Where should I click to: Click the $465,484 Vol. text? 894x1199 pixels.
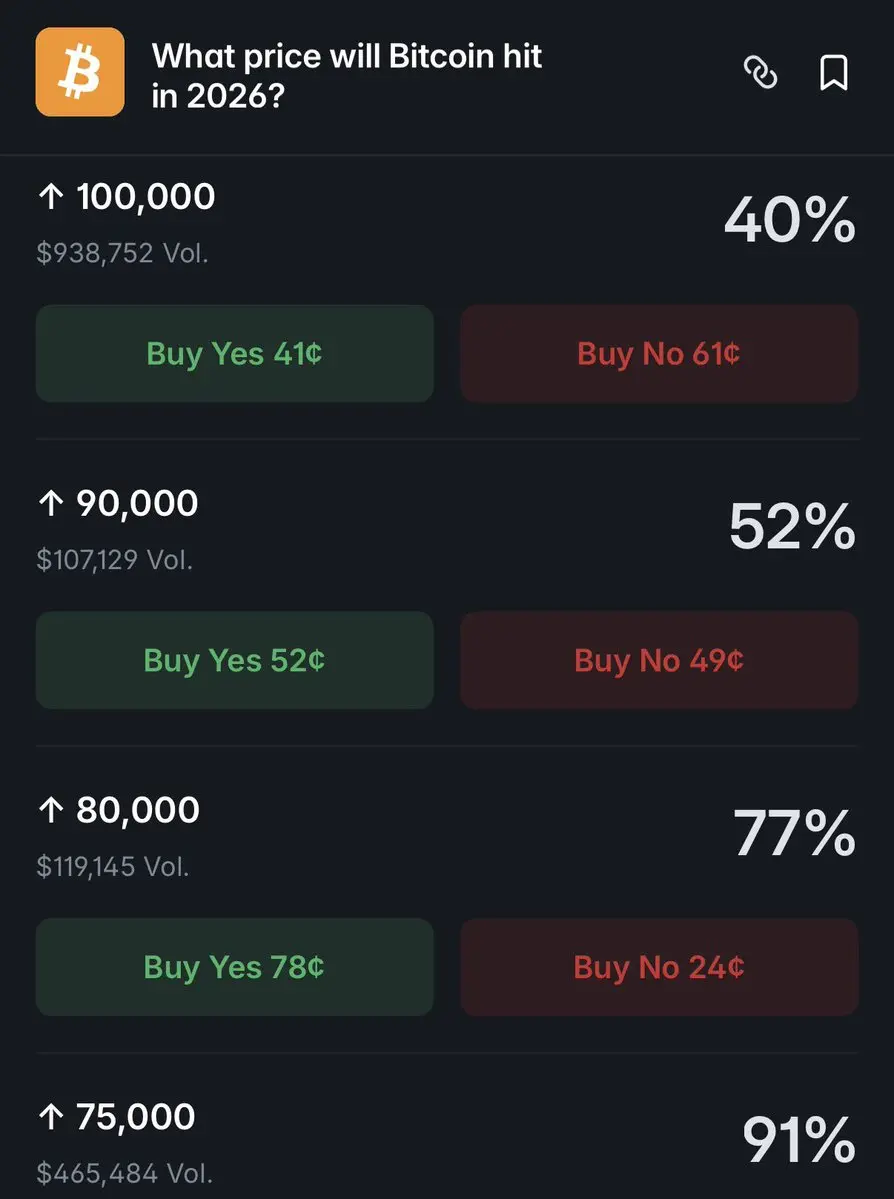pos(124,1172)
